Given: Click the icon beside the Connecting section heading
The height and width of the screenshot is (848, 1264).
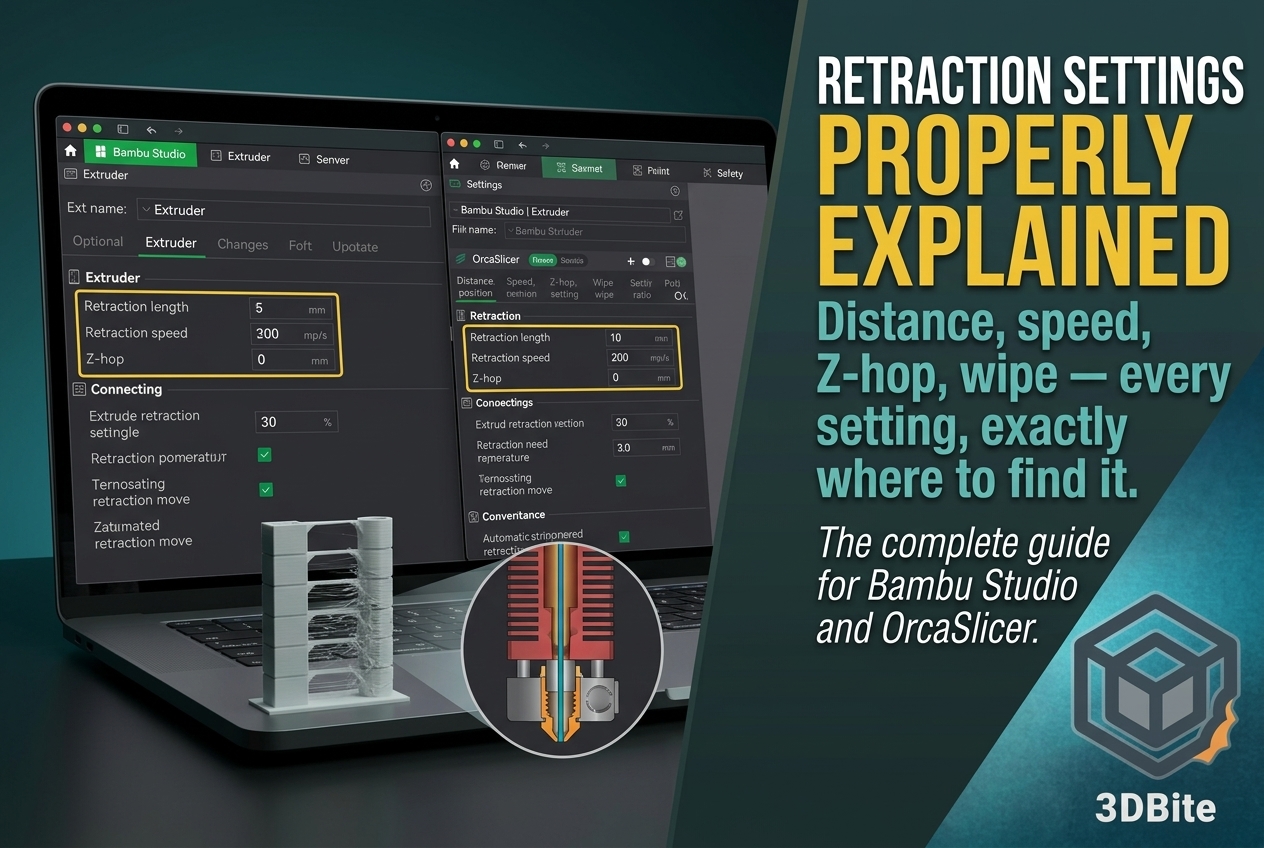Looking at the screenshot, I should point(79,389).
